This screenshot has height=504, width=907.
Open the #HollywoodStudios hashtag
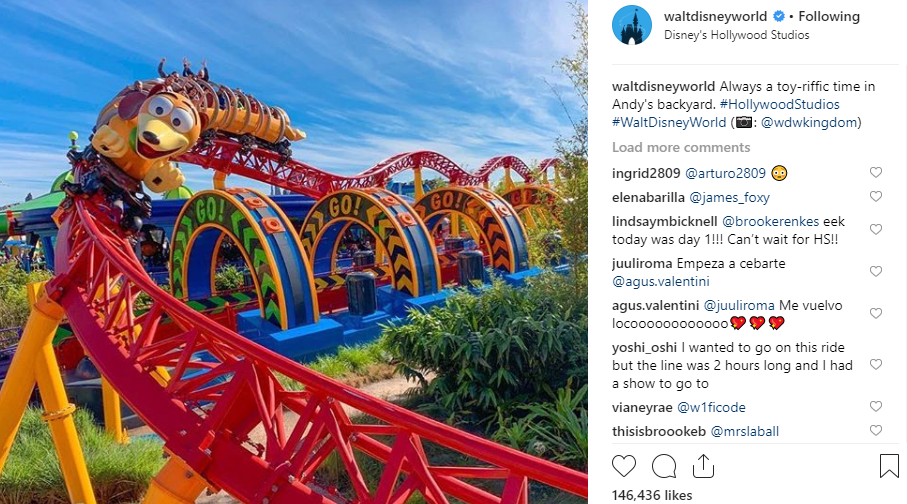point(779,104)
